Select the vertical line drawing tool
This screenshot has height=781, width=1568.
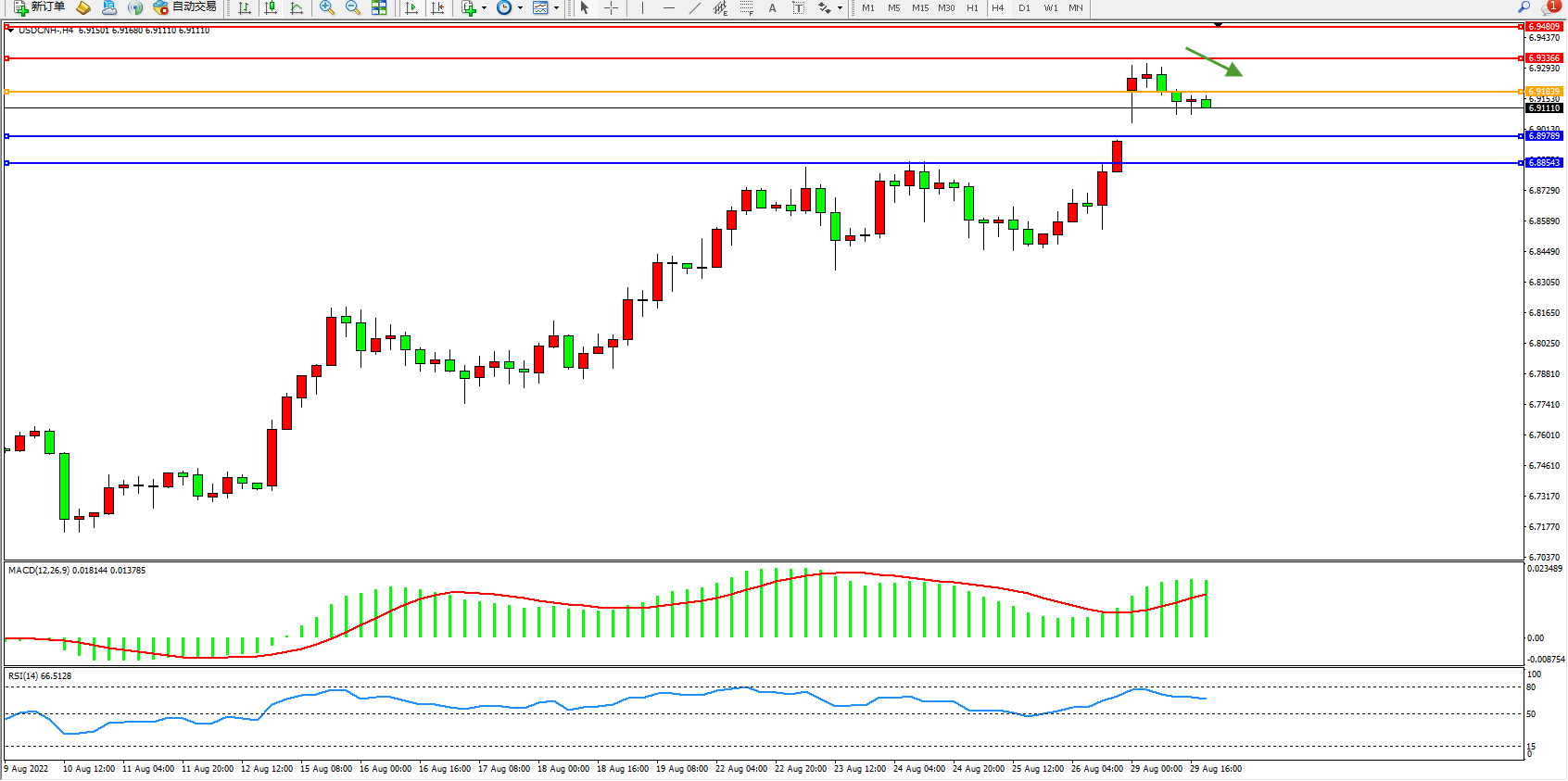click(x=642, y=7)
